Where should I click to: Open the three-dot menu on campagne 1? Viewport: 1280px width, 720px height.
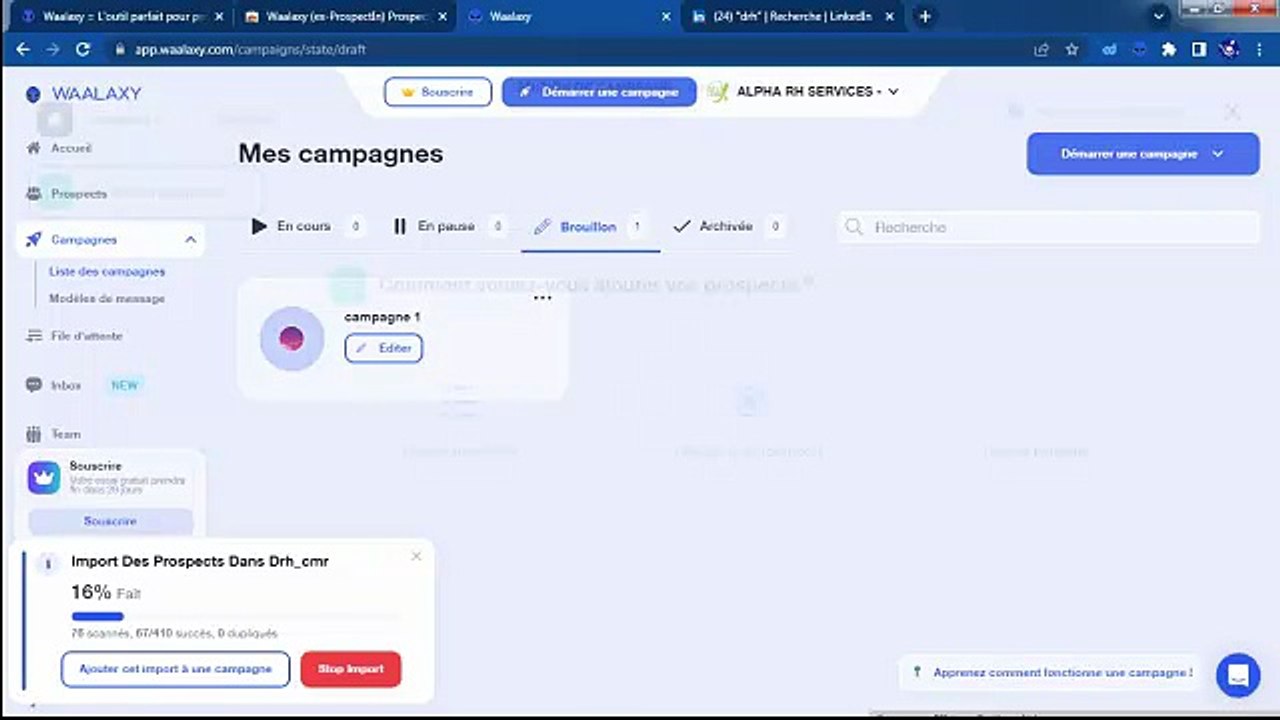point(542,298)
